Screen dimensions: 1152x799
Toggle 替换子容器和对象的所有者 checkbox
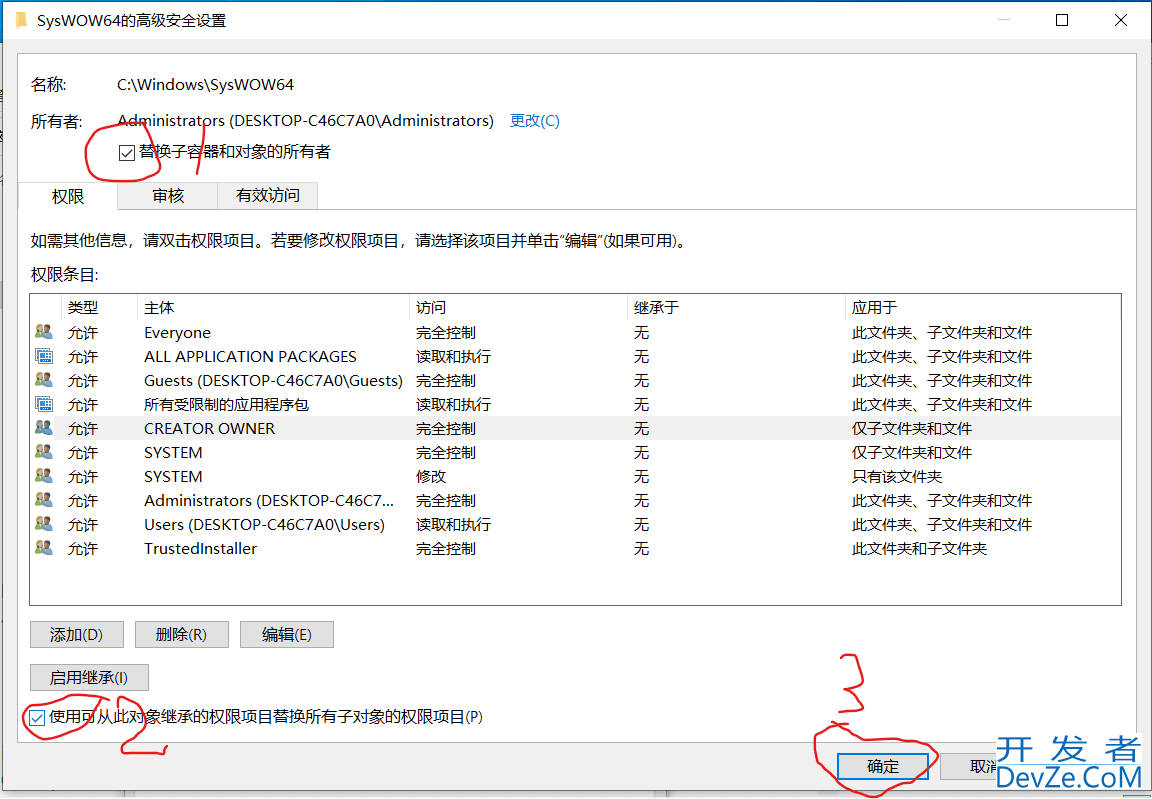pos(126,153)
